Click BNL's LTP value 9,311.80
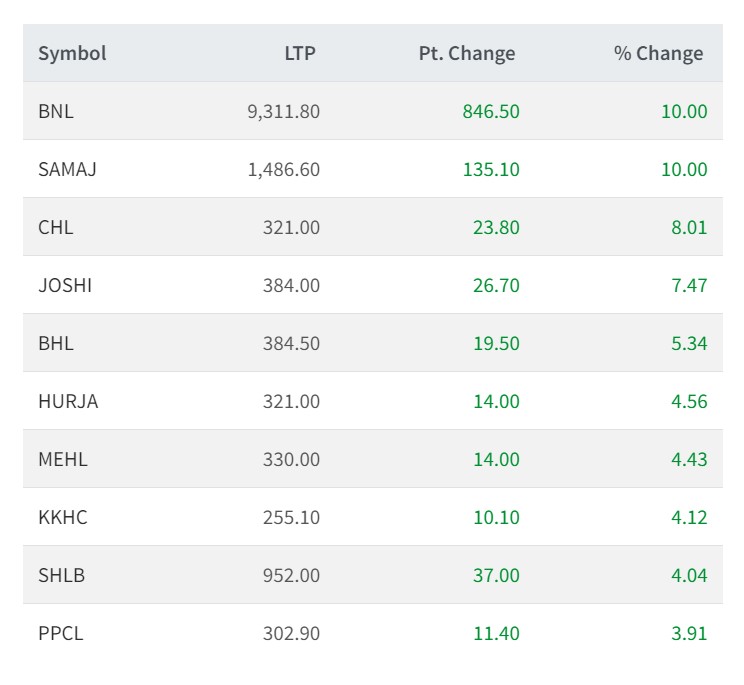The image size is (744, 685). 284,111
